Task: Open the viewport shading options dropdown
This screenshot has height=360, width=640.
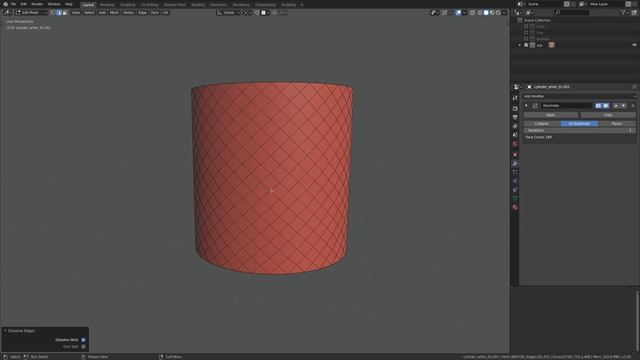Action: pos(504,13)
